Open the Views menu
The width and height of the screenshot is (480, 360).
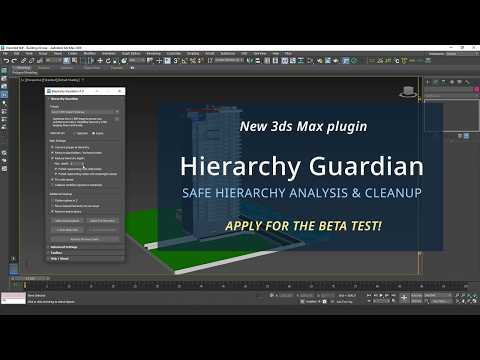58,54
